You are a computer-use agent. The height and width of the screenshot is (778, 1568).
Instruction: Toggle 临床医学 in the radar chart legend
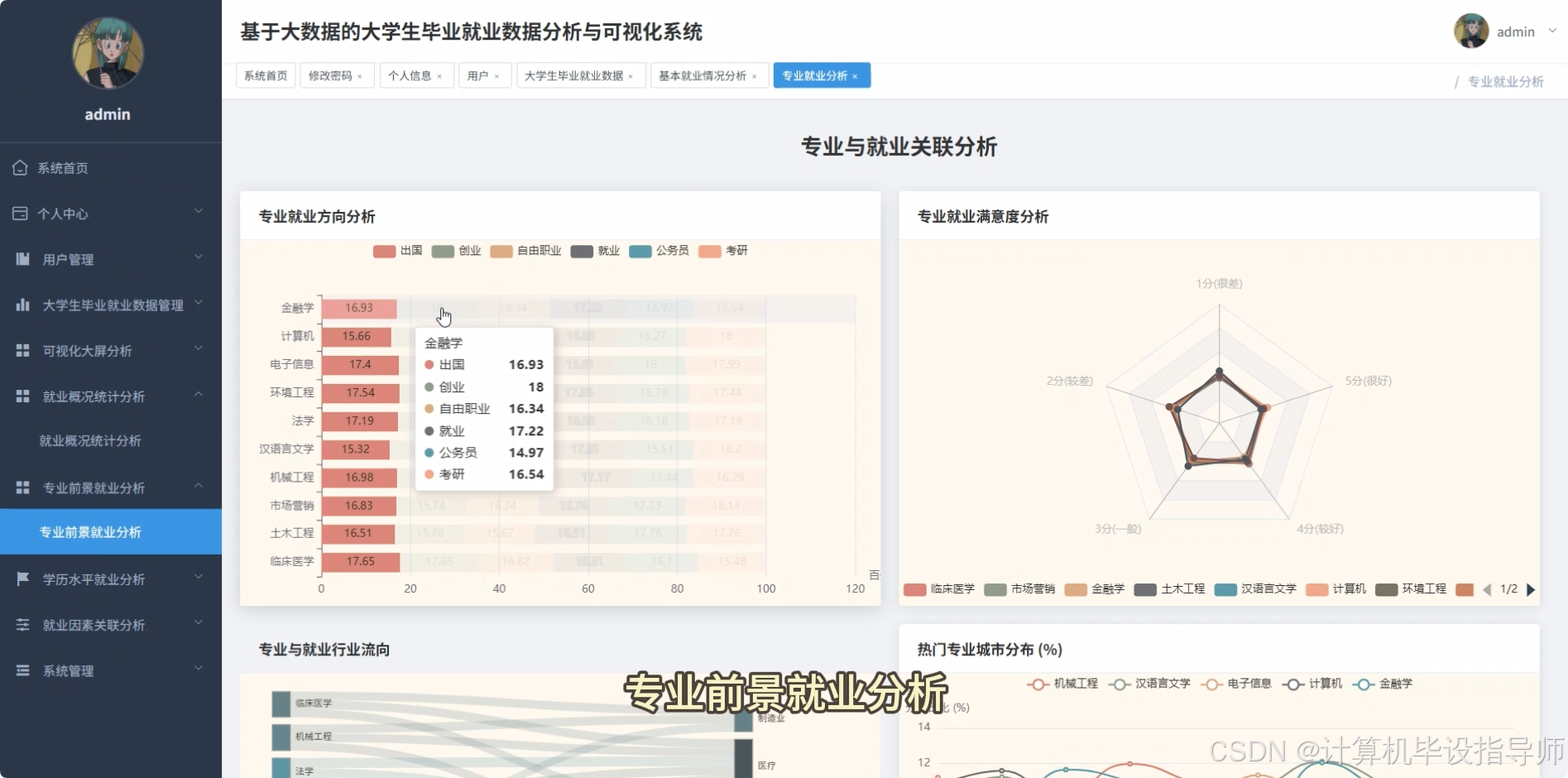(939, 589)
